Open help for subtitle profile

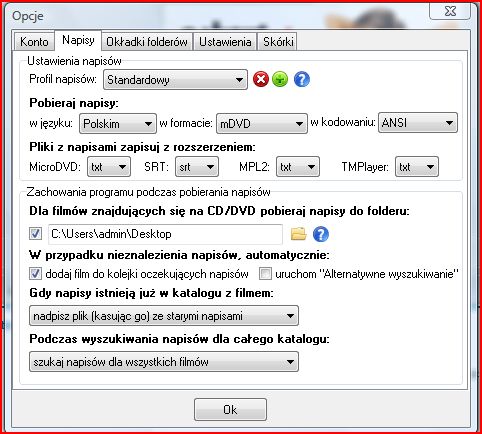click(x=302, y=80)
